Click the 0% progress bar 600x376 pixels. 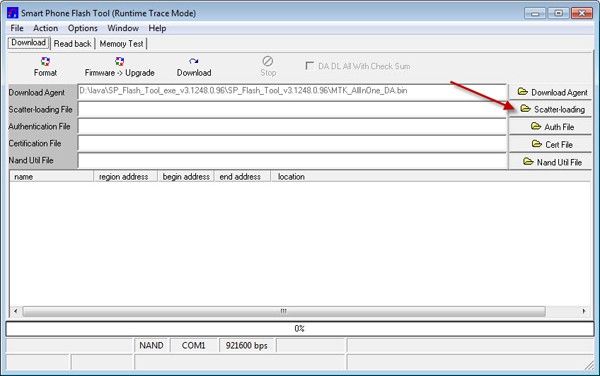tap(300, 329)
